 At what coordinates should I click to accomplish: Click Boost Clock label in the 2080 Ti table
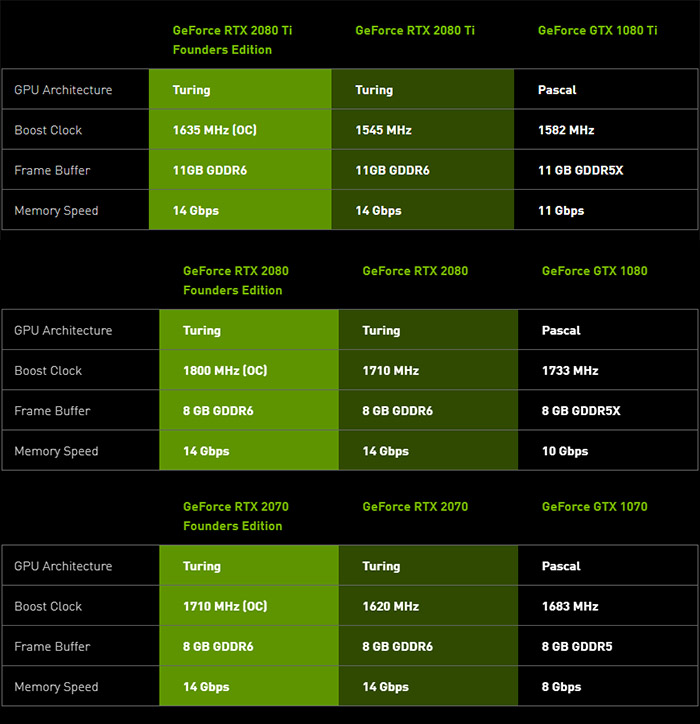48,130
